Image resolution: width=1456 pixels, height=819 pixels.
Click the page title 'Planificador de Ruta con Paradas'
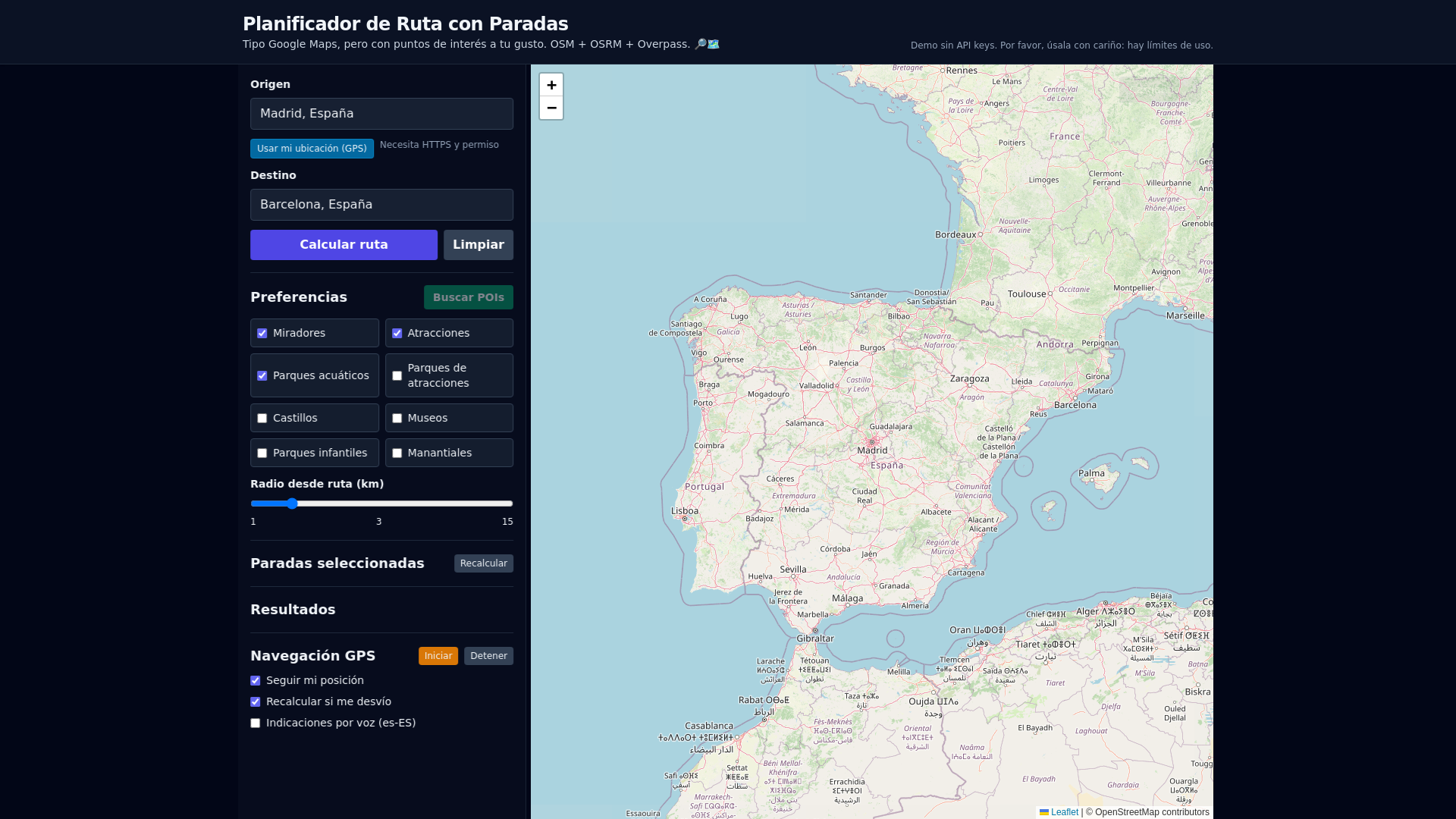coord(406,24)
